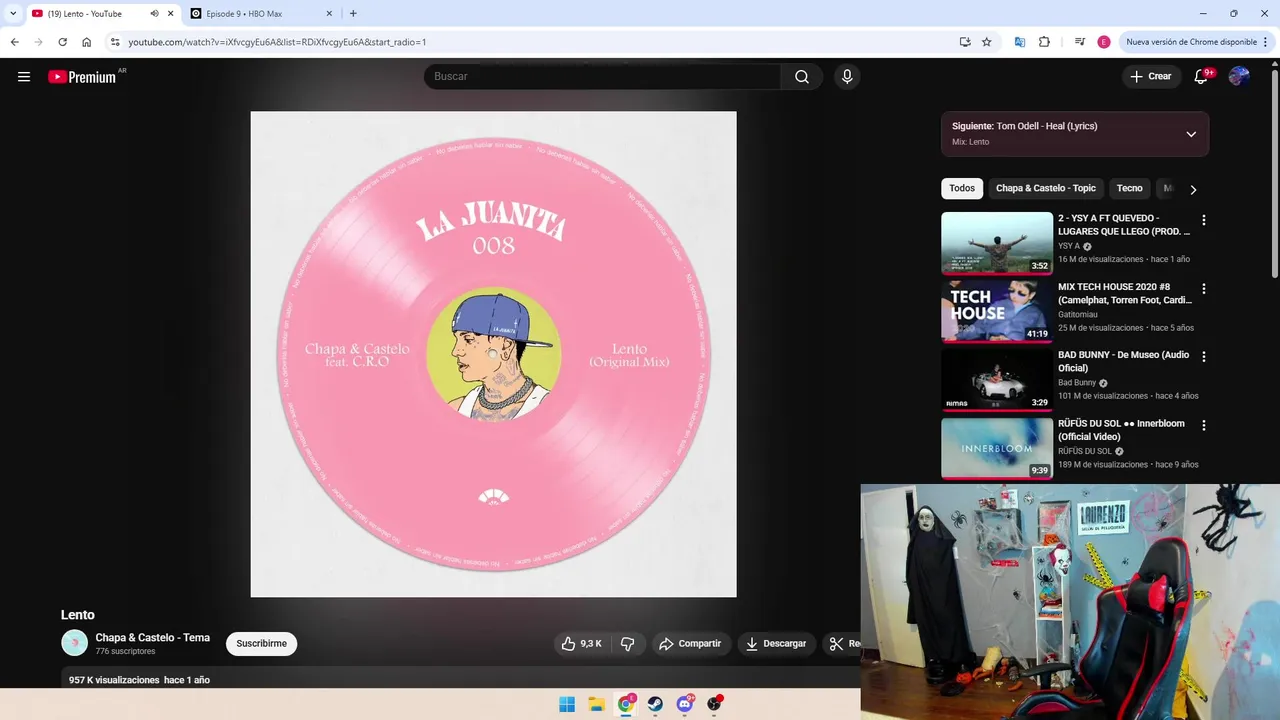
Task: Open the browser home page
Action: pos(87,42)
